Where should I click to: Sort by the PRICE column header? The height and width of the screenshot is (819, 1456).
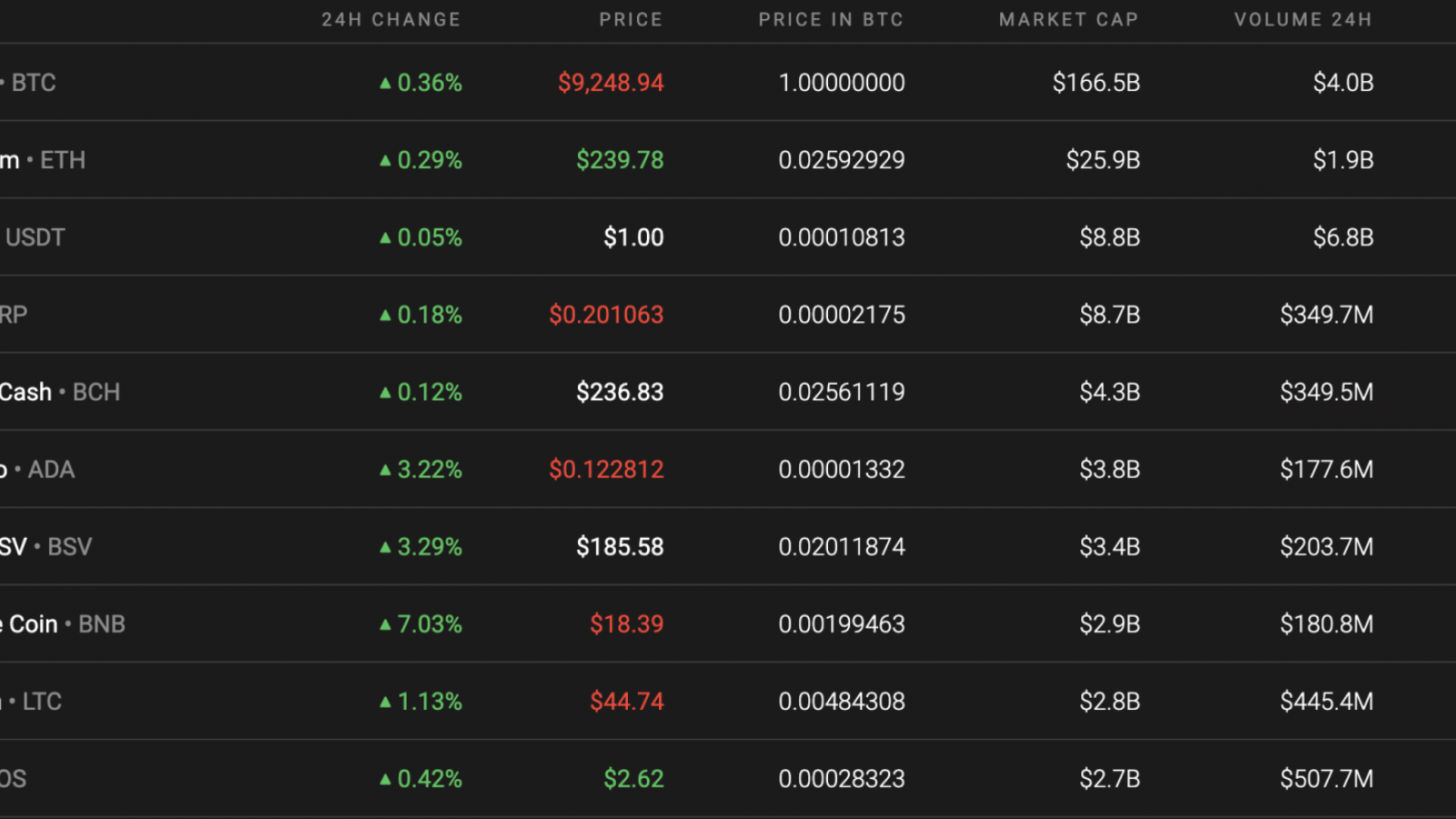pyautogui.click(x=631, y=19)
